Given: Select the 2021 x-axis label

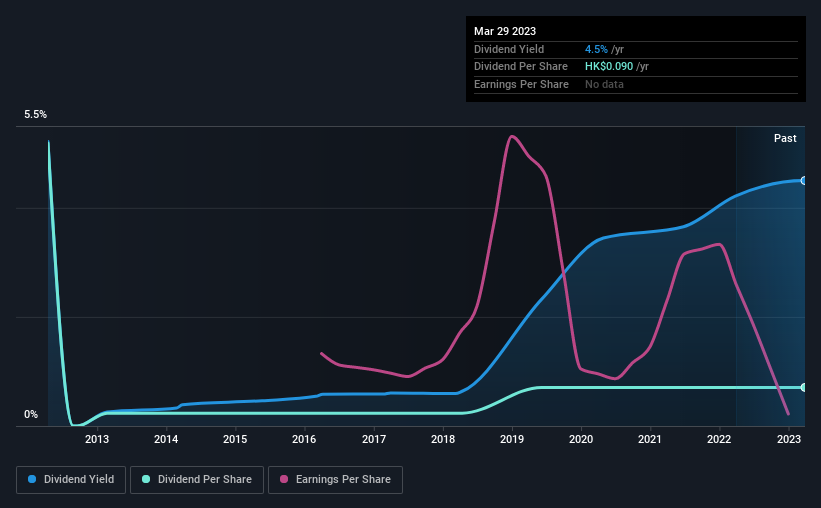Looking at the screenshot, I should click(650, 439).
